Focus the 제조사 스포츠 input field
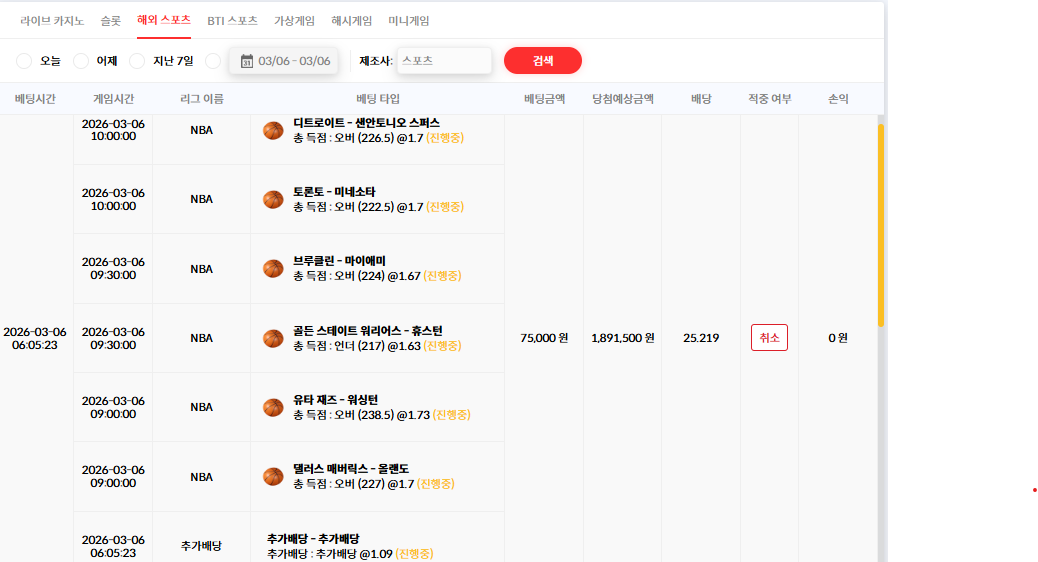The image size is (1038, 562). click(x=444, y=61)
